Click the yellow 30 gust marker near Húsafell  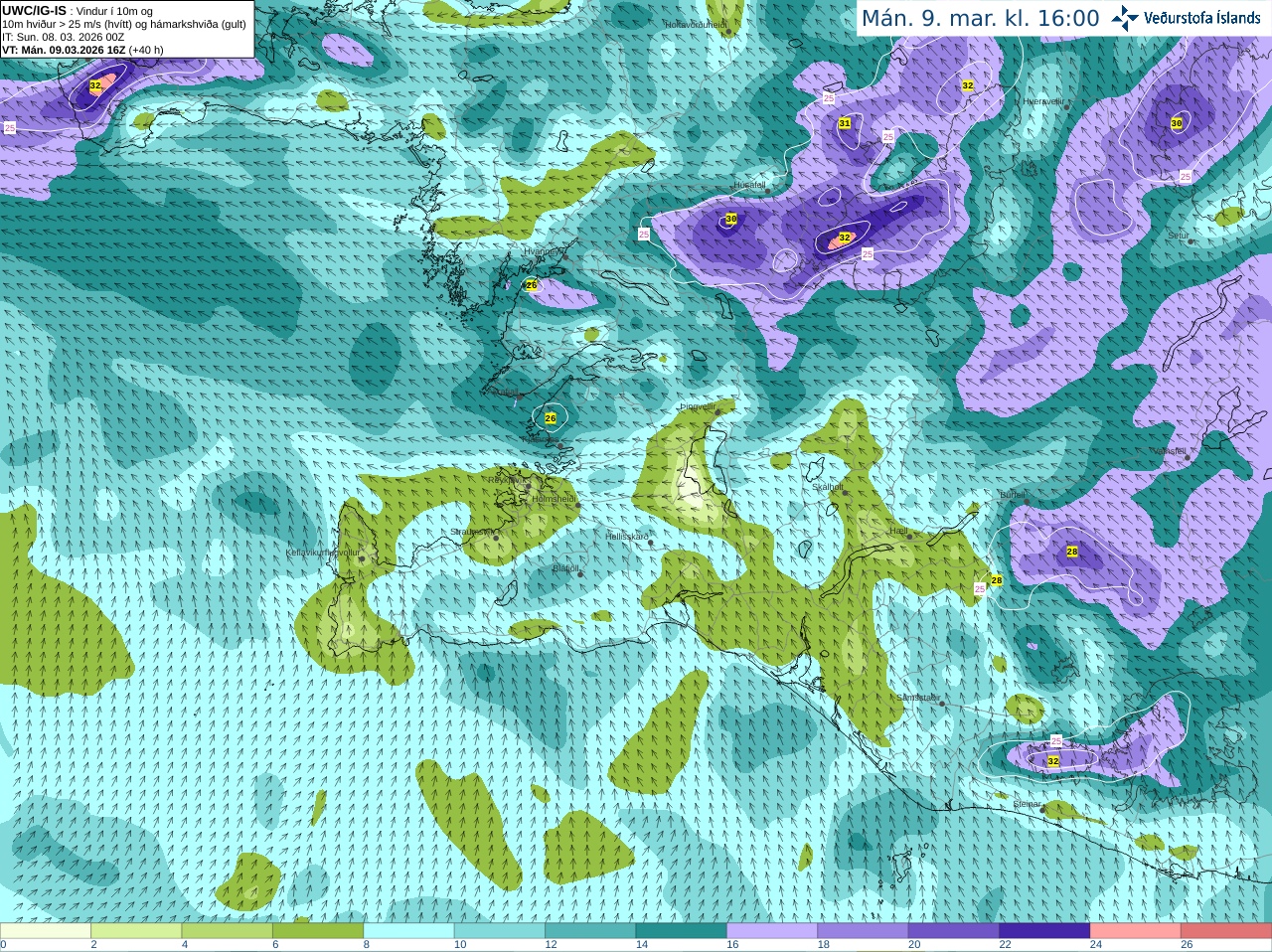tap(731, 219)
